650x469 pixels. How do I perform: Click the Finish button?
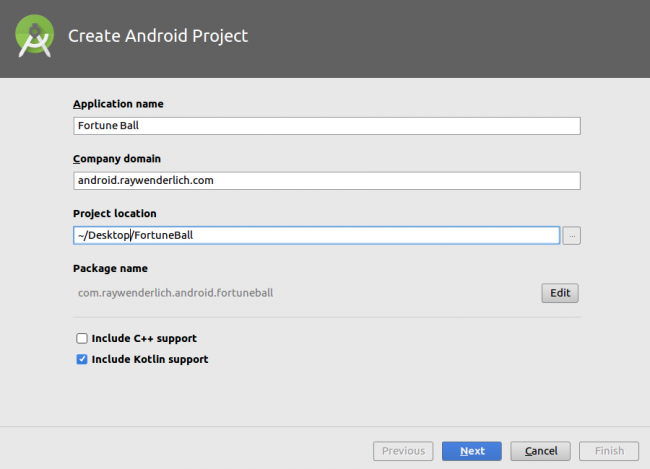pos(609,451)
